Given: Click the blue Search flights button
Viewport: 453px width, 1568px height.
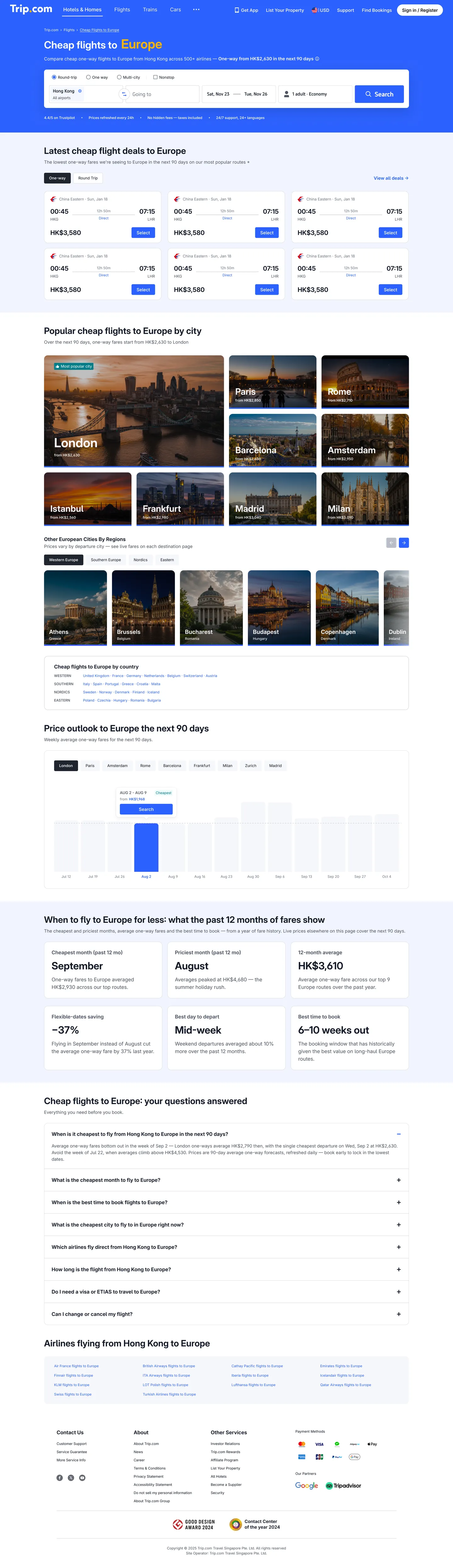Looking at the screenshot, I should click(379, 94).
